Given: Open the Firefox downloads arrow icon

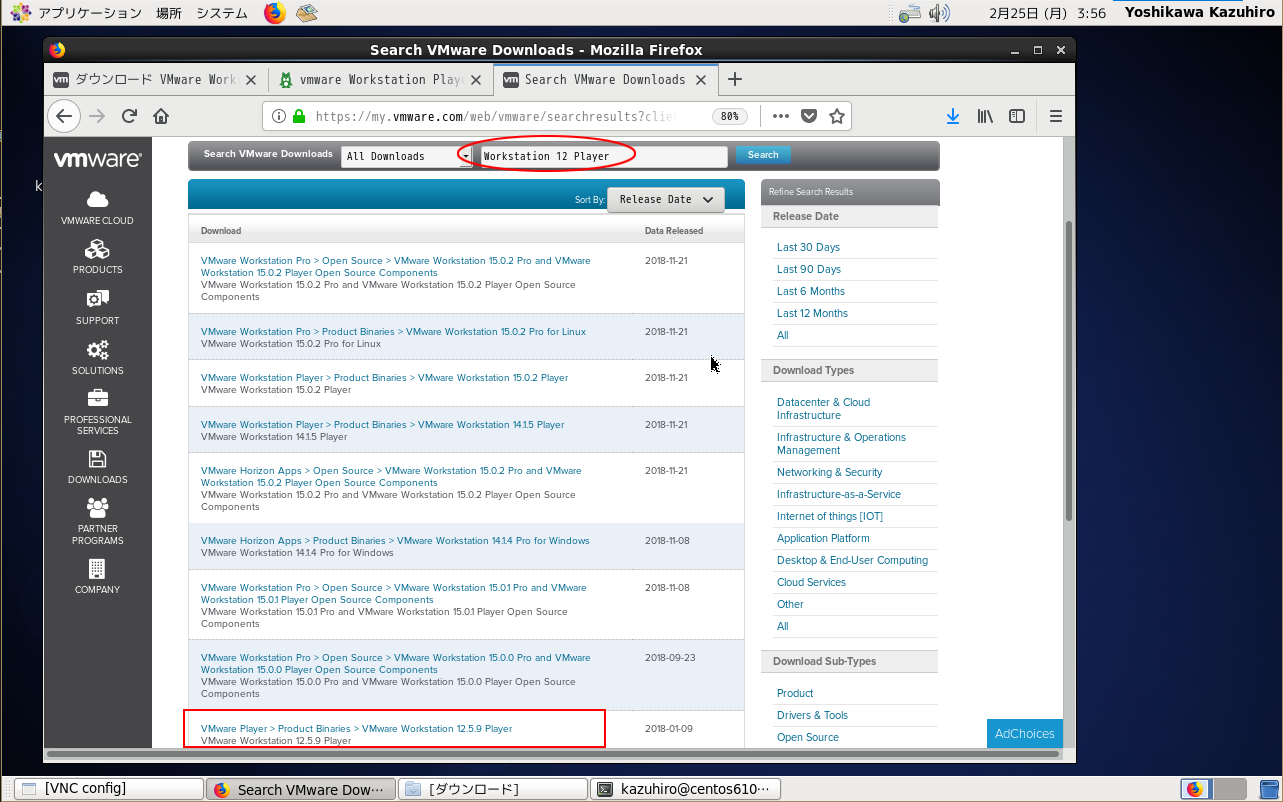Looking at the screenshot, I should [953, 116].
